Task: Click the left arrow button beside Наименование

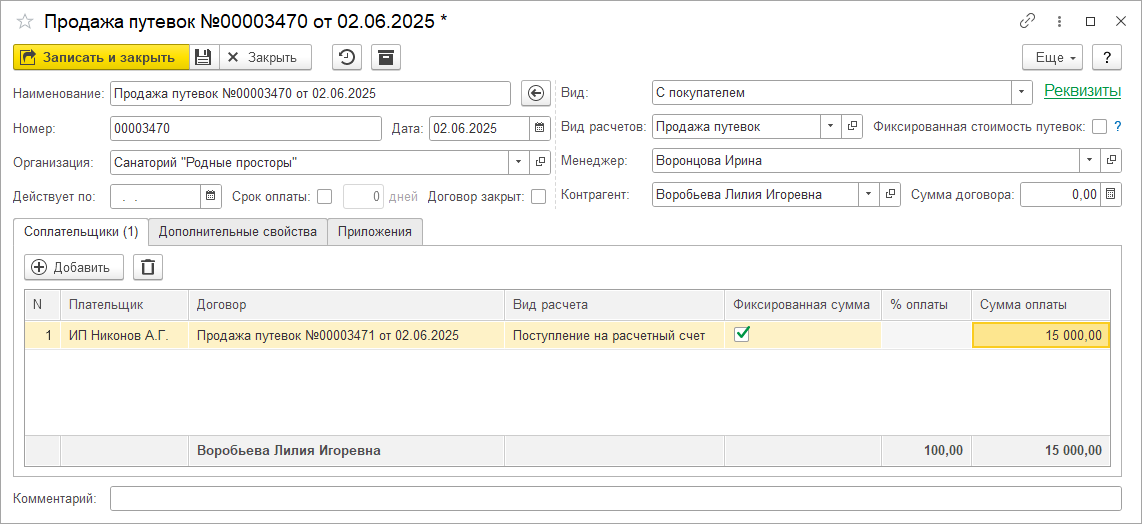Action: coord(535,93)
